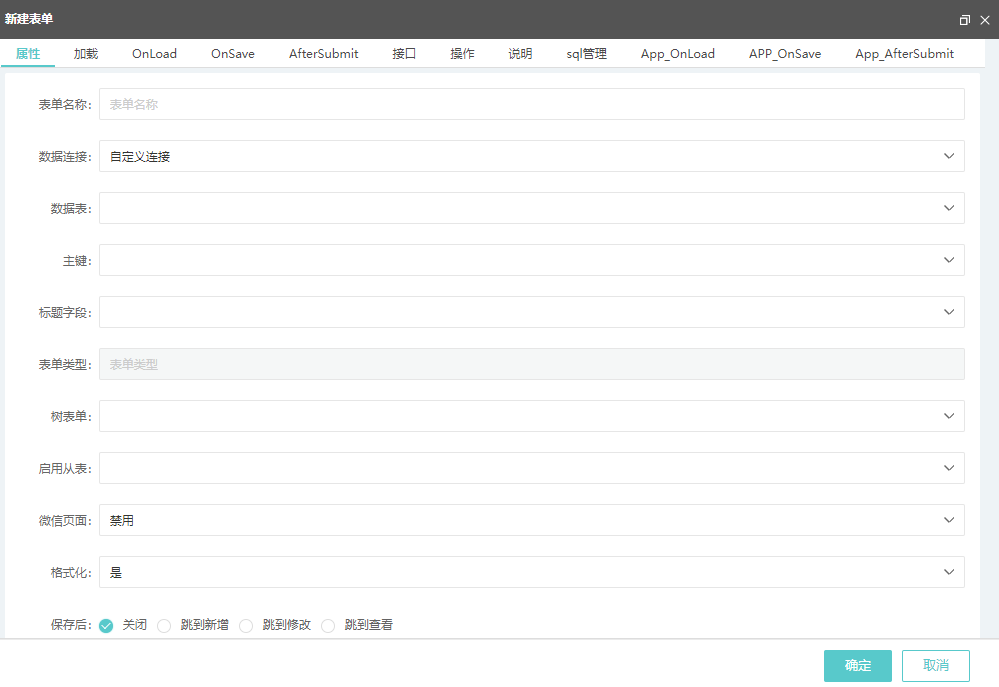The height and width of the screenshot is (687, 999).
Task: Select the 关闭 radio option
Action: coord(106,625)
